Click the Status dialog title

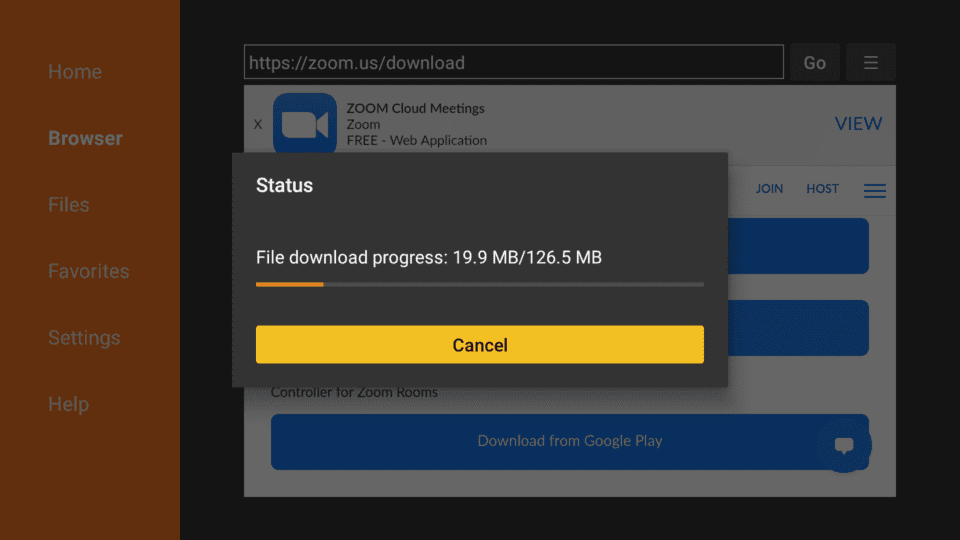tap(284, 185)
